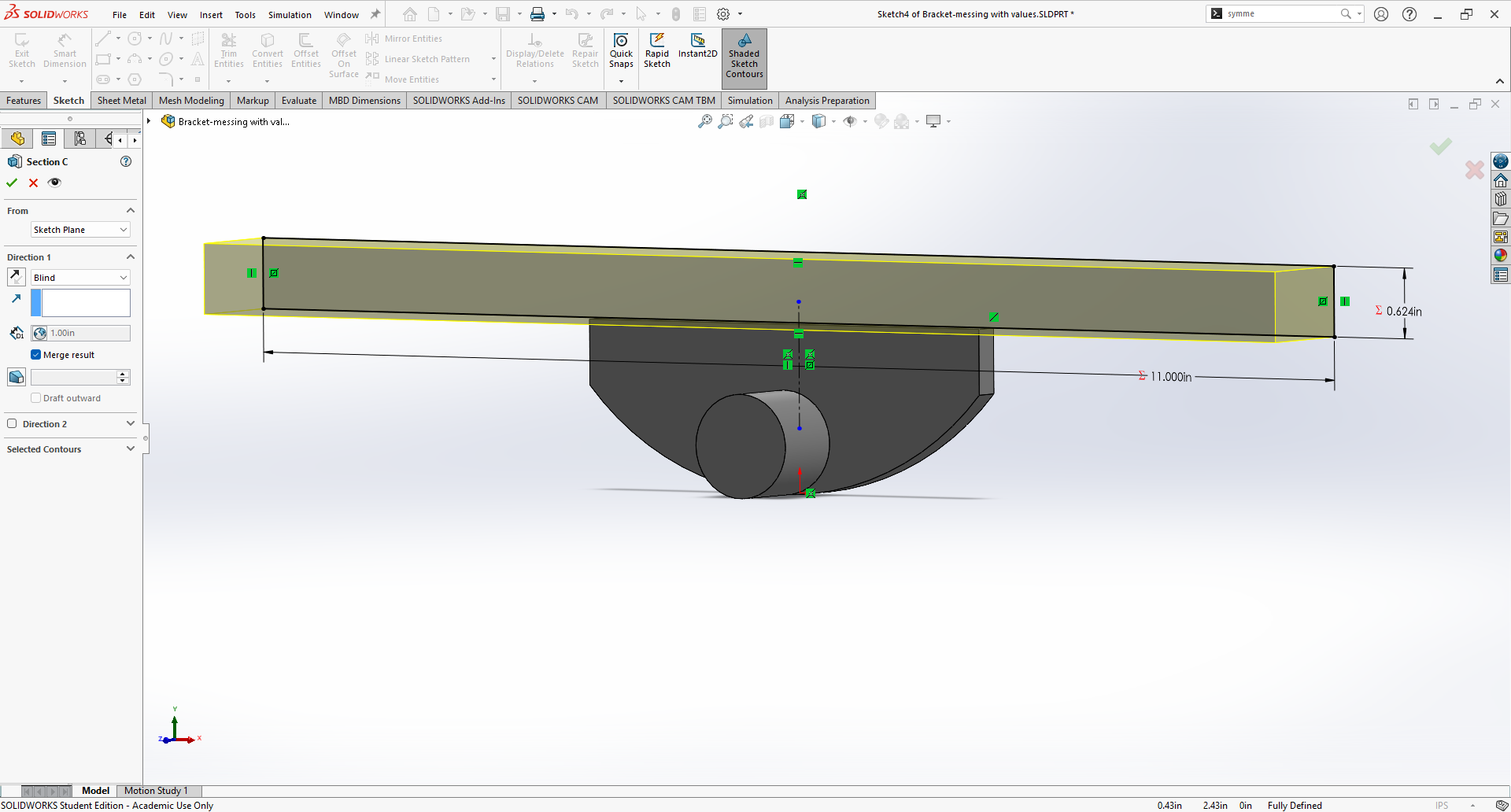This screenshot has height=812, width=1511.
Task: Open View Settings monitor icon
Action: tap(933, 121)
